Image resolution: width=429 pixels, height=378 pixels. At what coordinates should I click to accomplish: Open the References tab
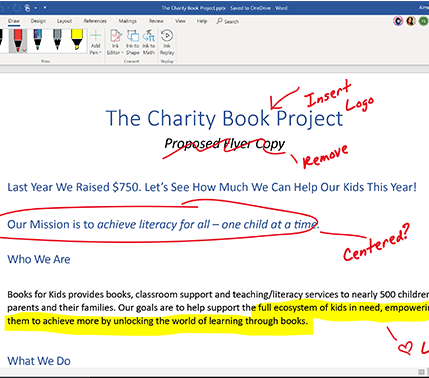[95, 21]
